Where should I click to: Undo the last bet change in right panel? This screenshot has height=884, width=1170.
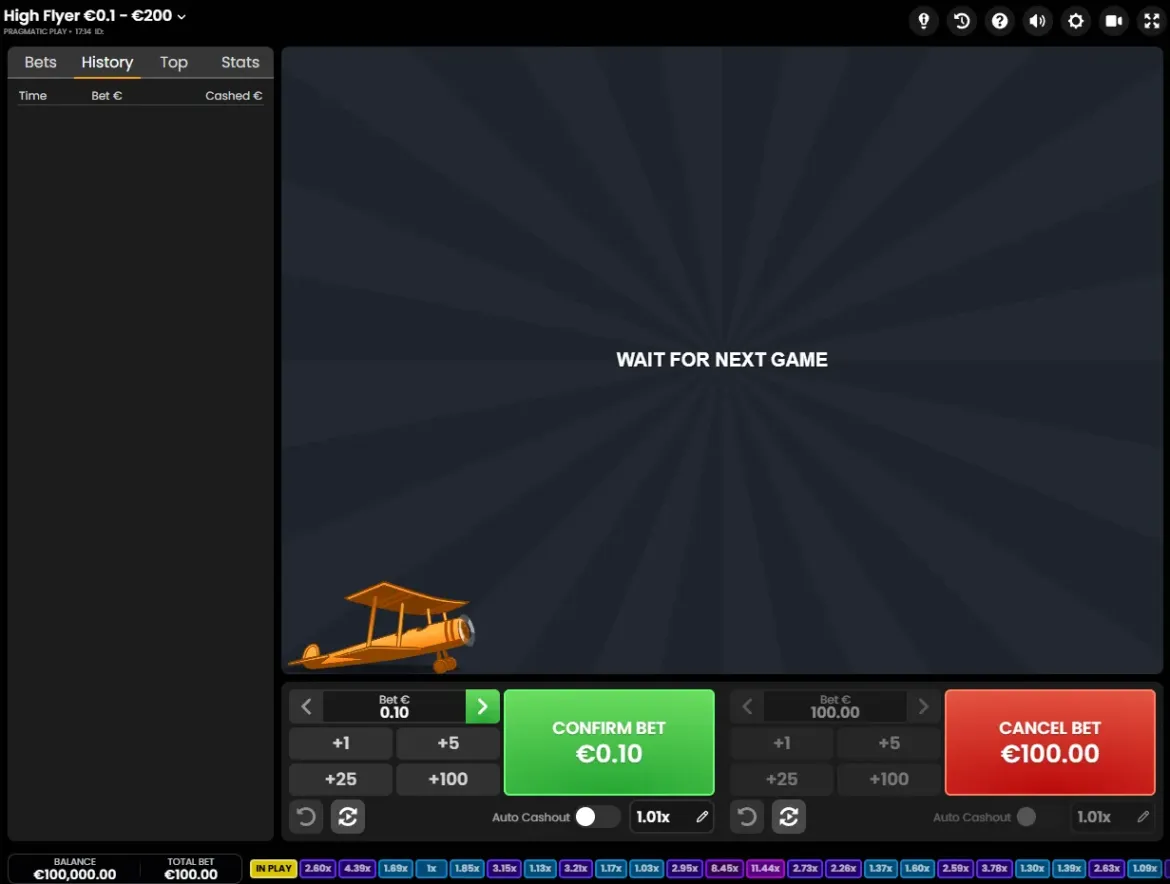(x=747, y=817)
